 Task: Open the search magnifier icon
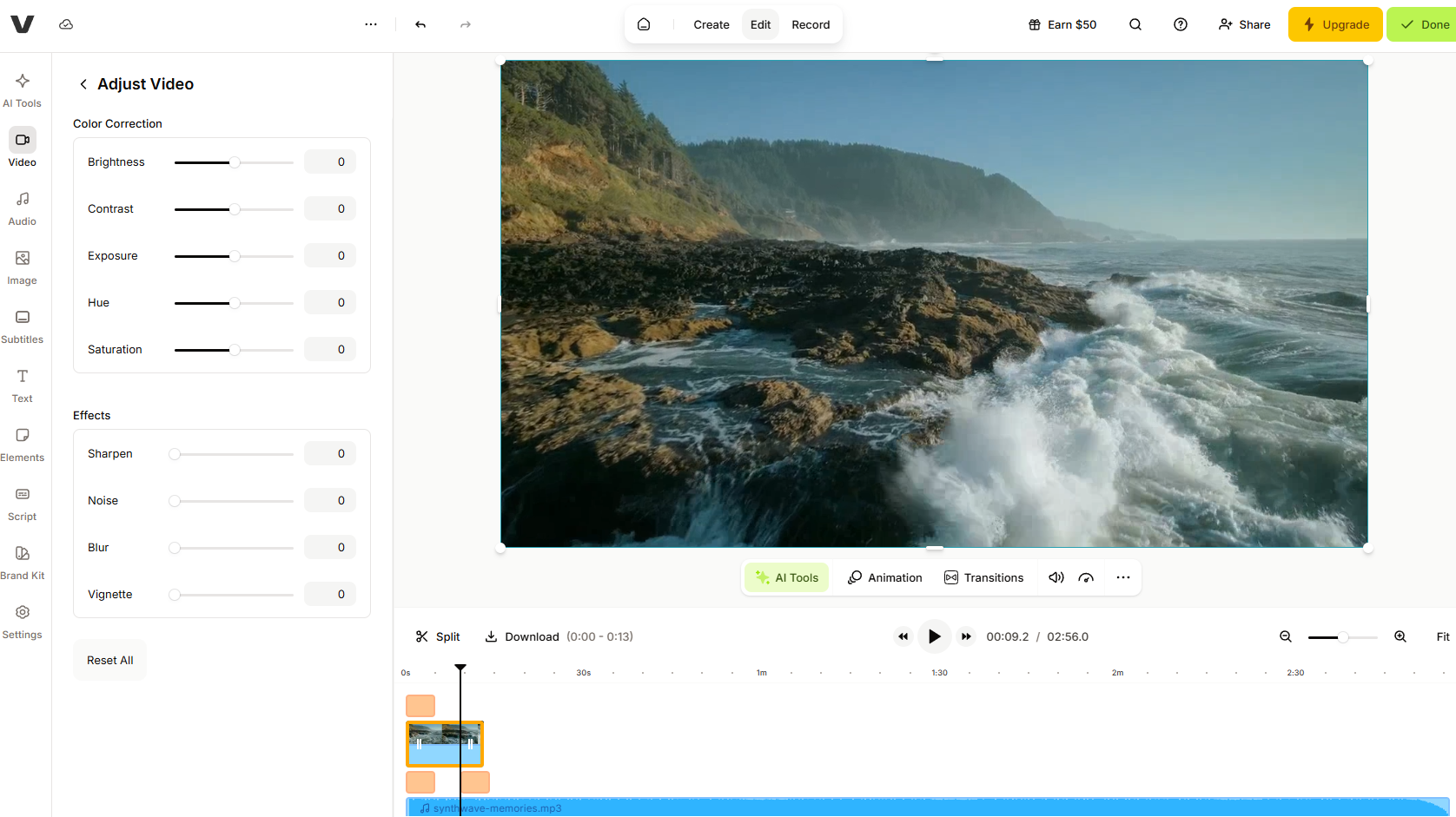[1135, 24]
